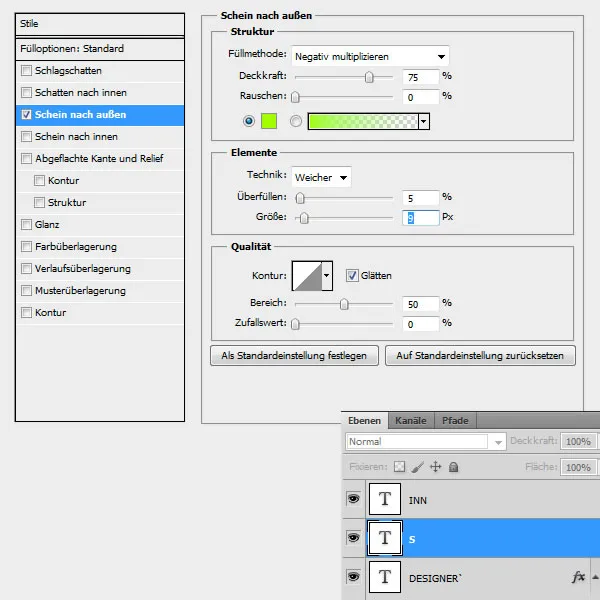Click the INN layer text thumbnail

pyautogui.click(x=385, y=499)
